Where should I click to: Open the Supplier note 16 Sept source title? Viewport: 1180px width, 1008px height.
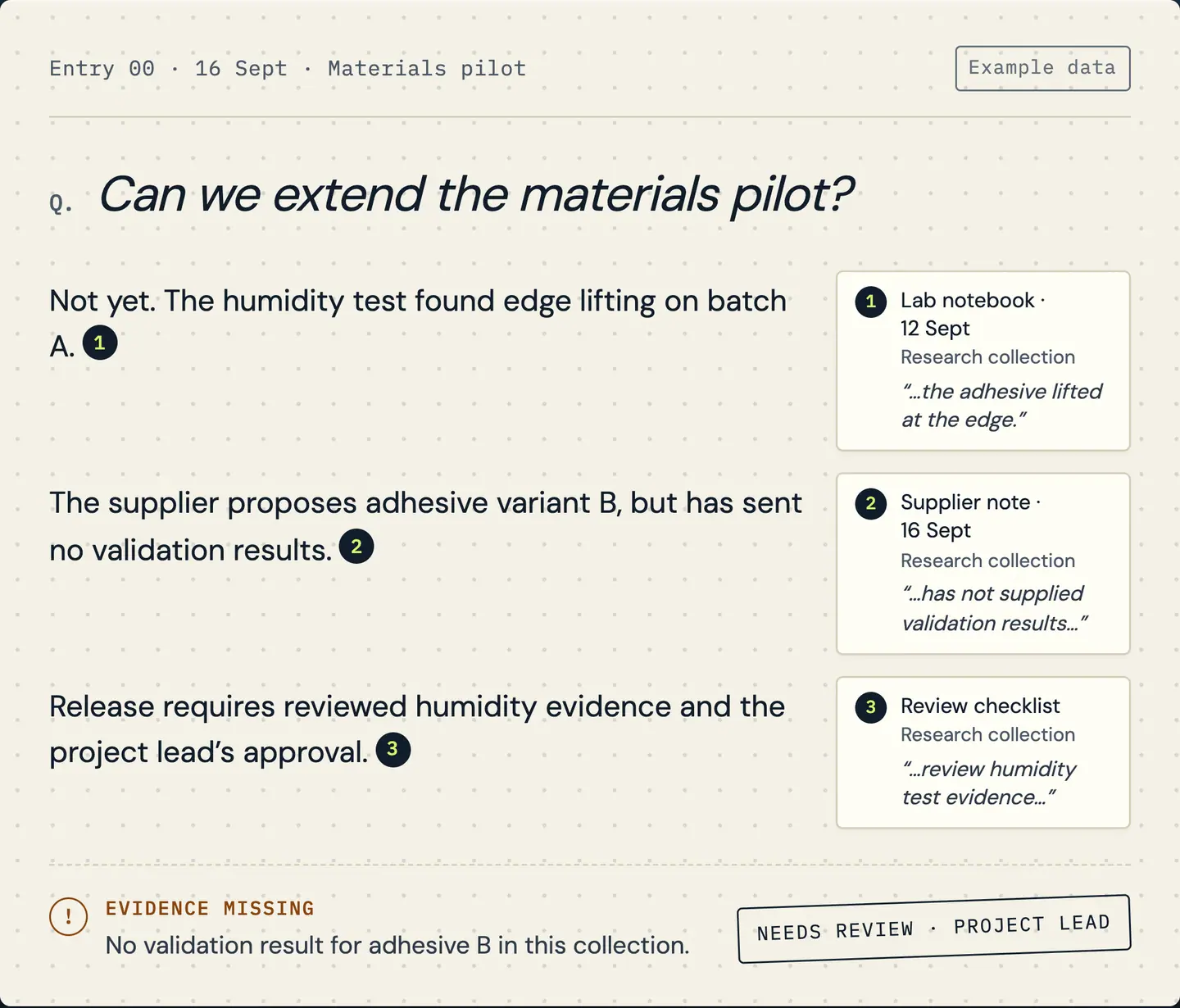(970, 516)
